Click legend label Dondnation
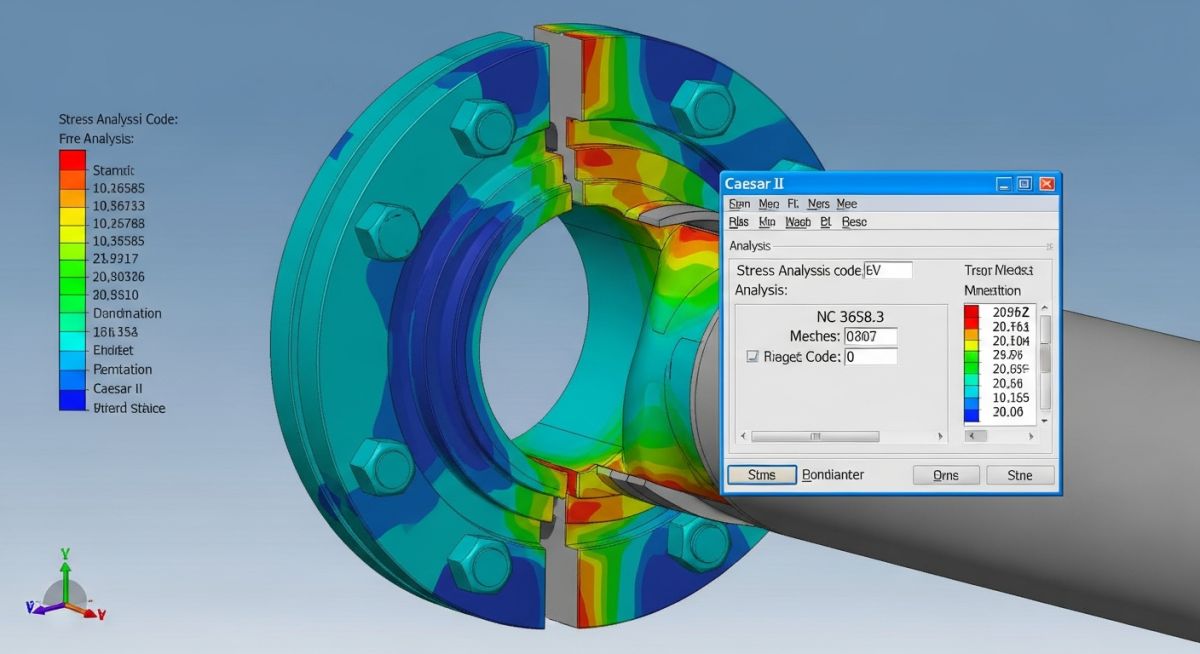The image size is (1200, 654). pyautogui.click(x=127, y=313)
